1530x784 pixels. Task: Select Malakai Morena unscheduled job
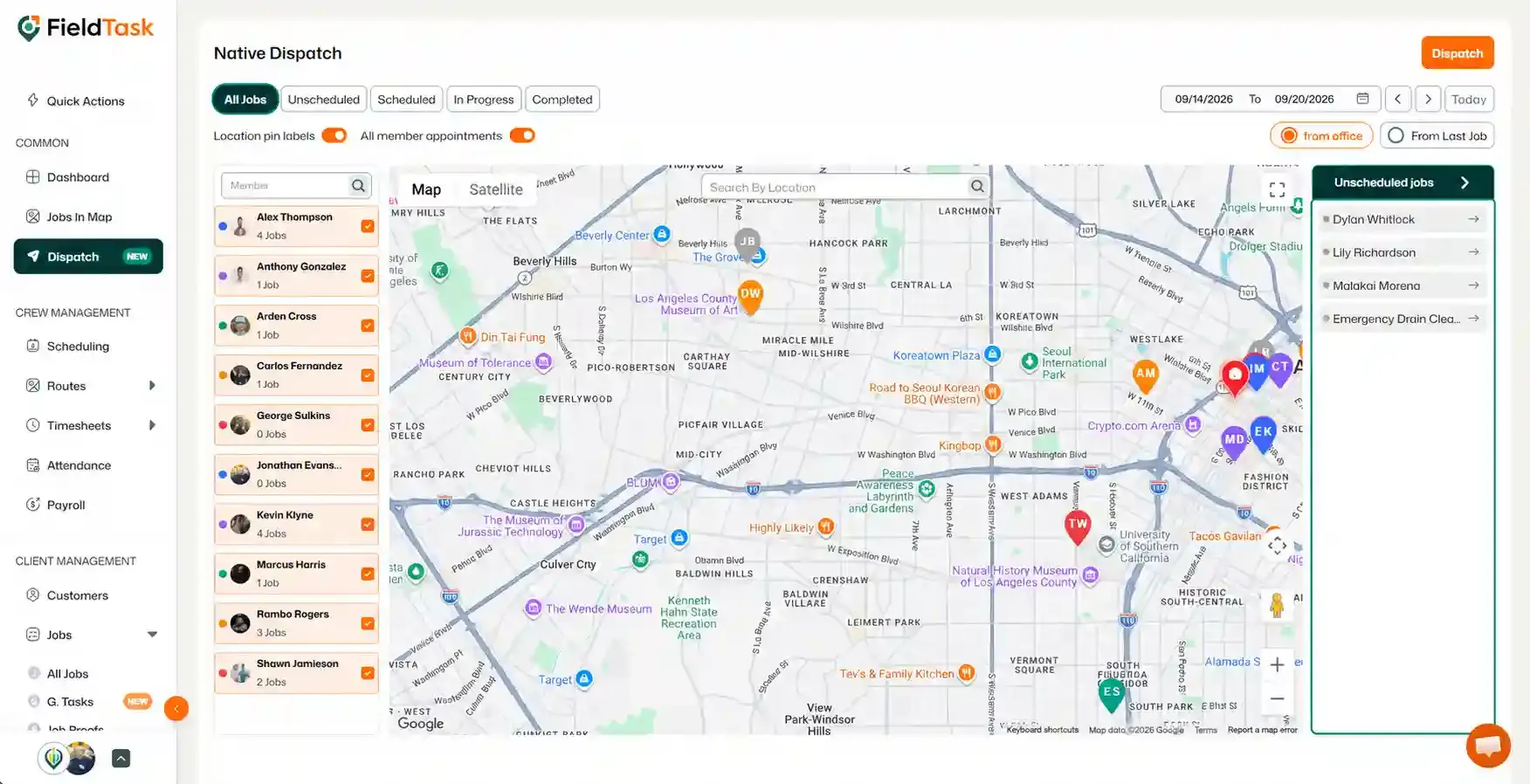click(x=1402, y=285)
